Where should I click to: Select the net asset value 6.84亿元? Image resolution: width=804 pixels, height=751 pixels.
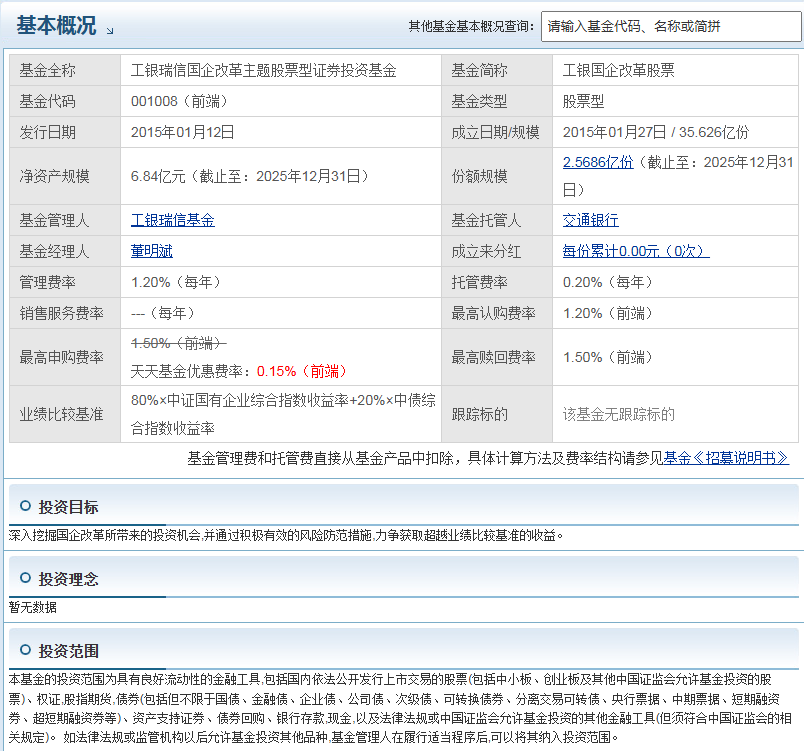click(158, 176)
